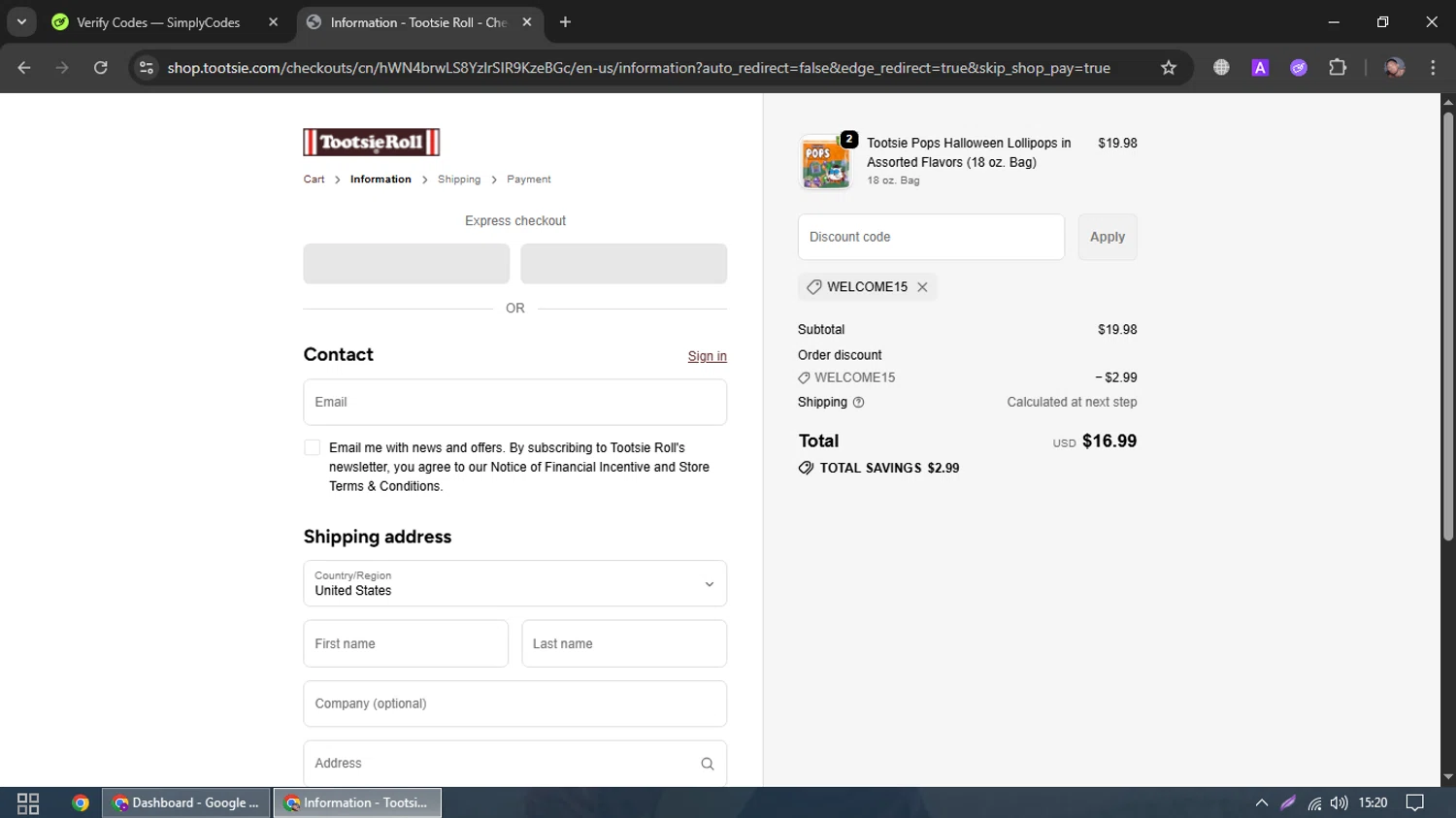1456x818 pixels.
Task: Click the Sign in link
Action: [x=707, y=356]
